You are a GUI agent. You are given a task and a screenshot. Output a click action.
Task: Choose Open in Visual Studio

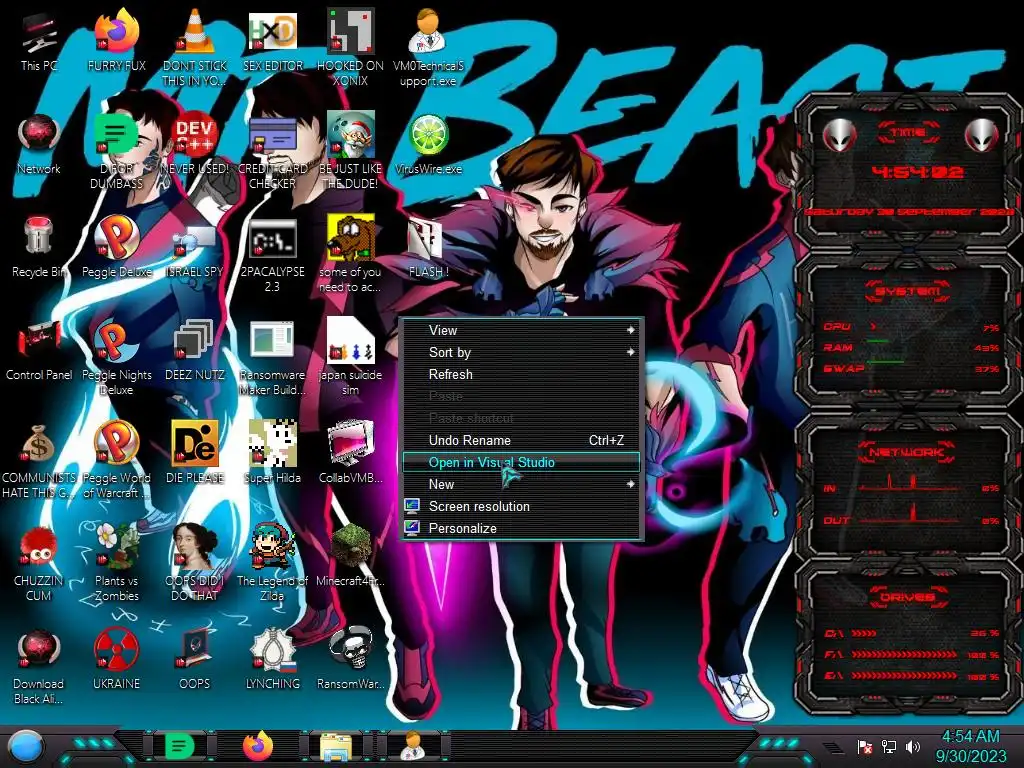pyautogui.click(x=521, y=462)
